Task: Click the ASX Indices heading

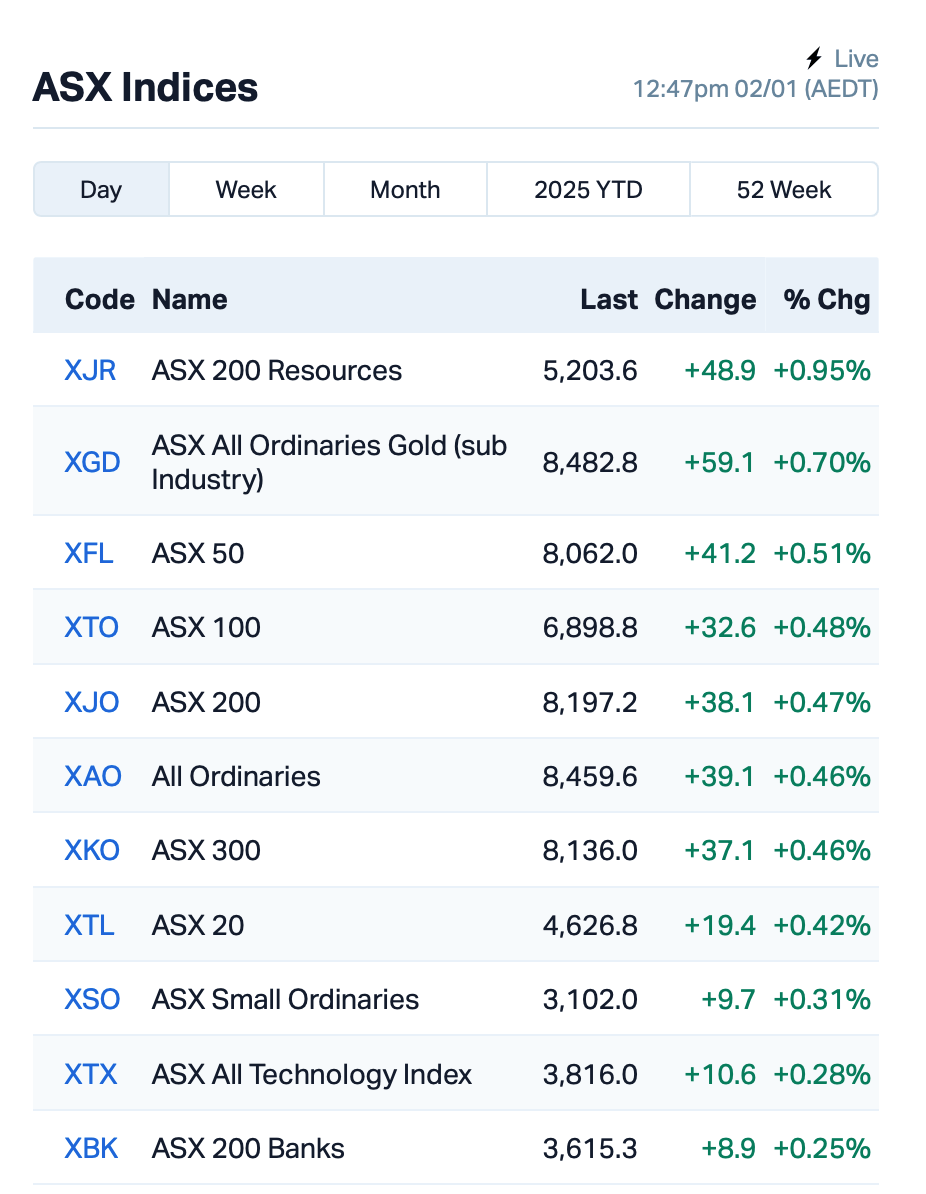Action: pos(145,87)
